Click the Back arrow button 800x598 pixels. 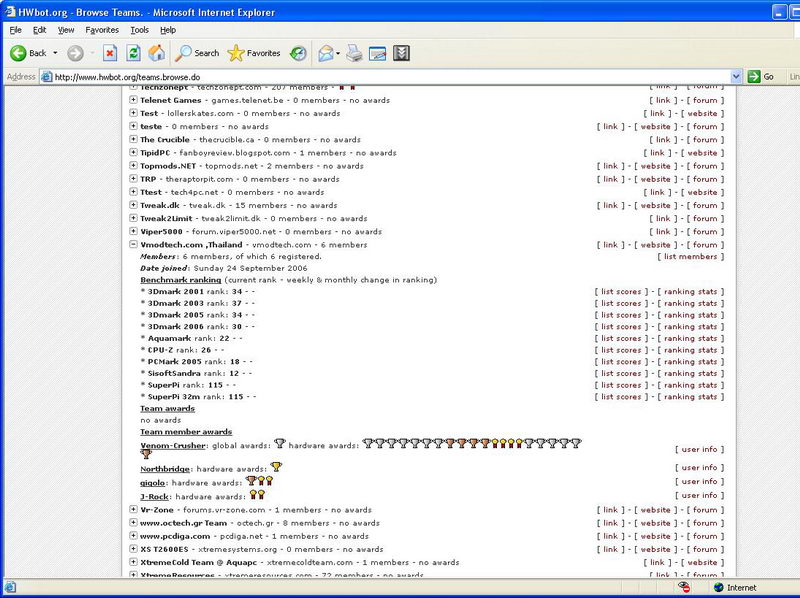click(18, 53)
